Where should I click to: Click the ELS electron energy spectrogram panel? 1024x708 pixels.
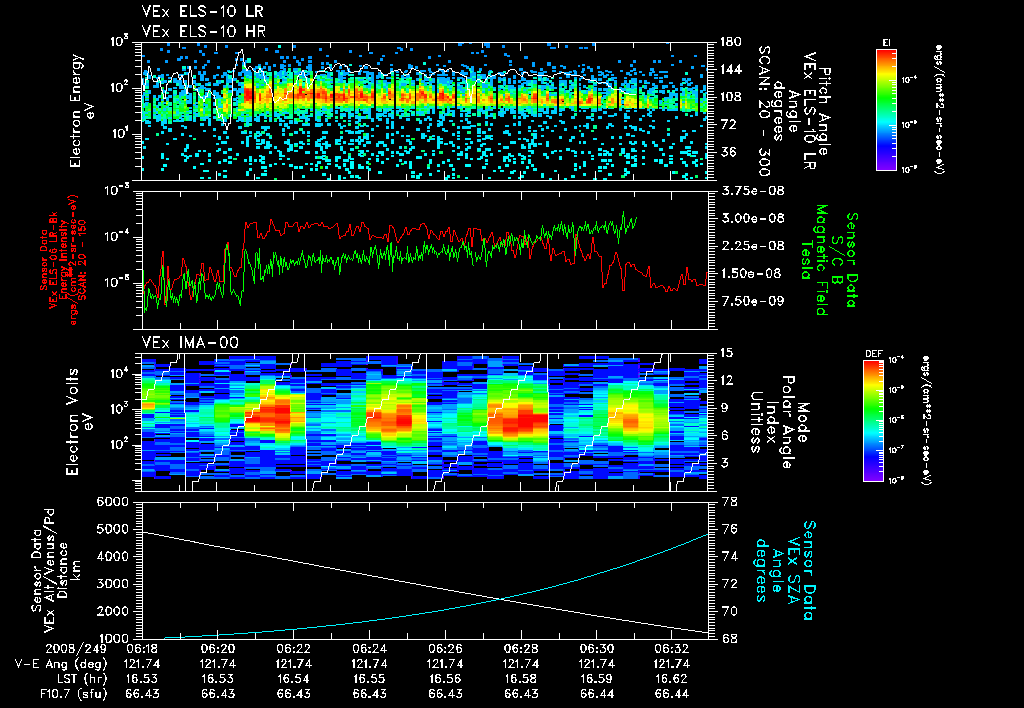424,111
